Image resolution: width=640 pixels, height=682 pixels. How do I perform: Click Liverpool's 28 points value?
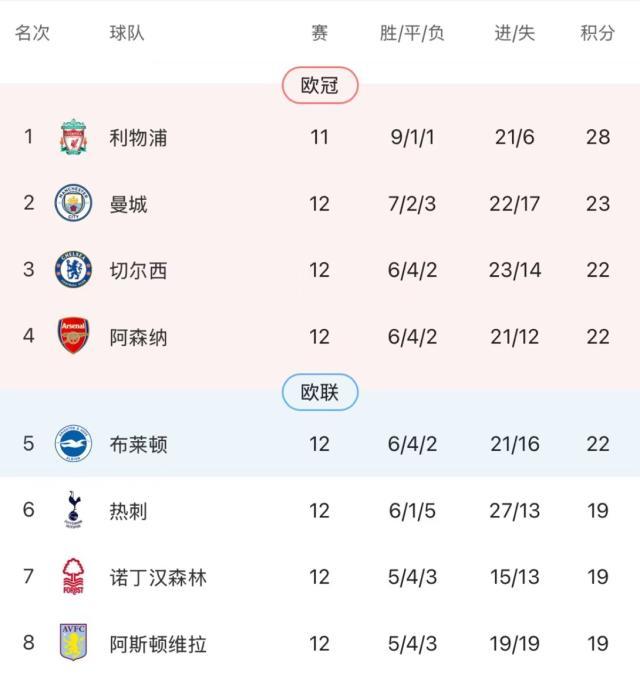click(x=598, y=137)
